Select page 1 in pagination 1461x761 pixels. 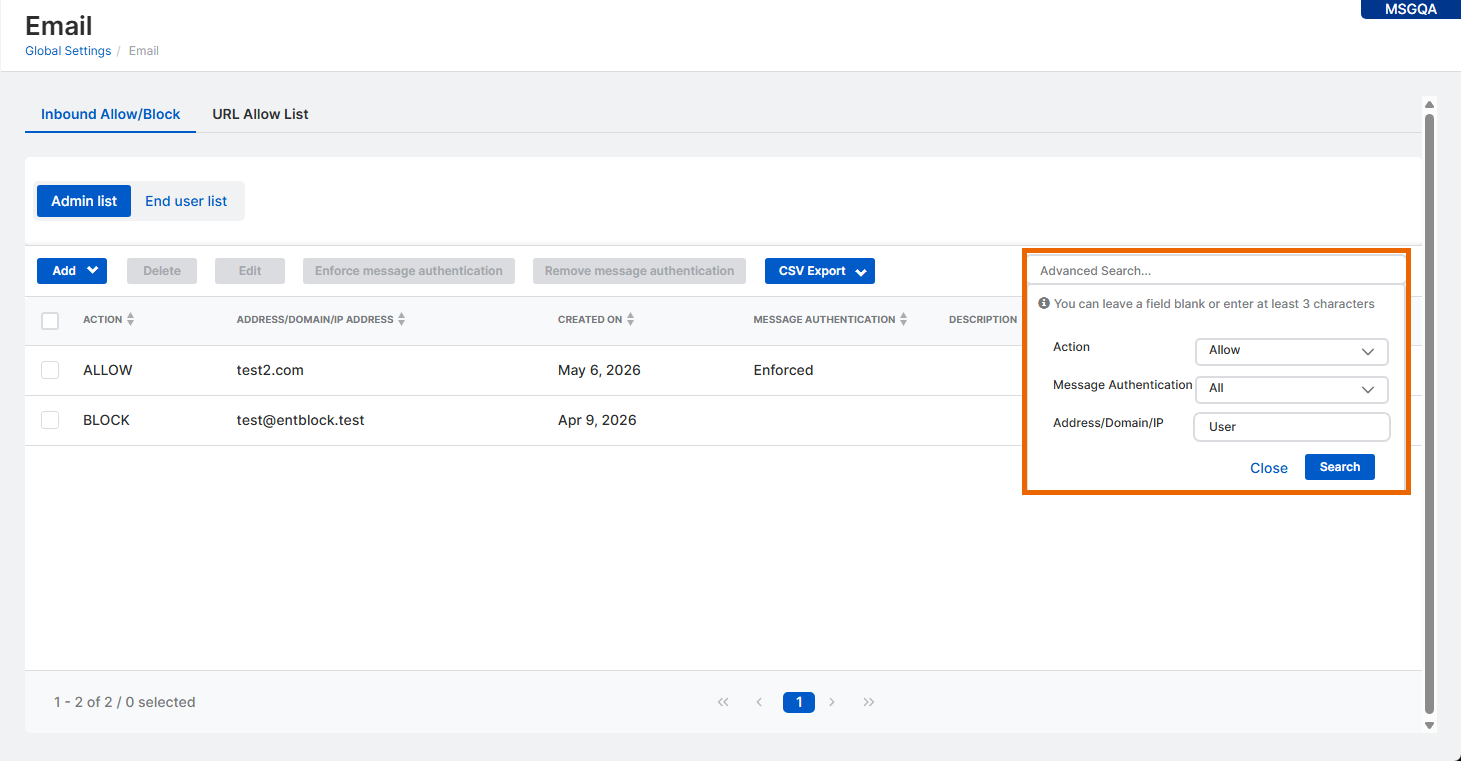point(799,702)
